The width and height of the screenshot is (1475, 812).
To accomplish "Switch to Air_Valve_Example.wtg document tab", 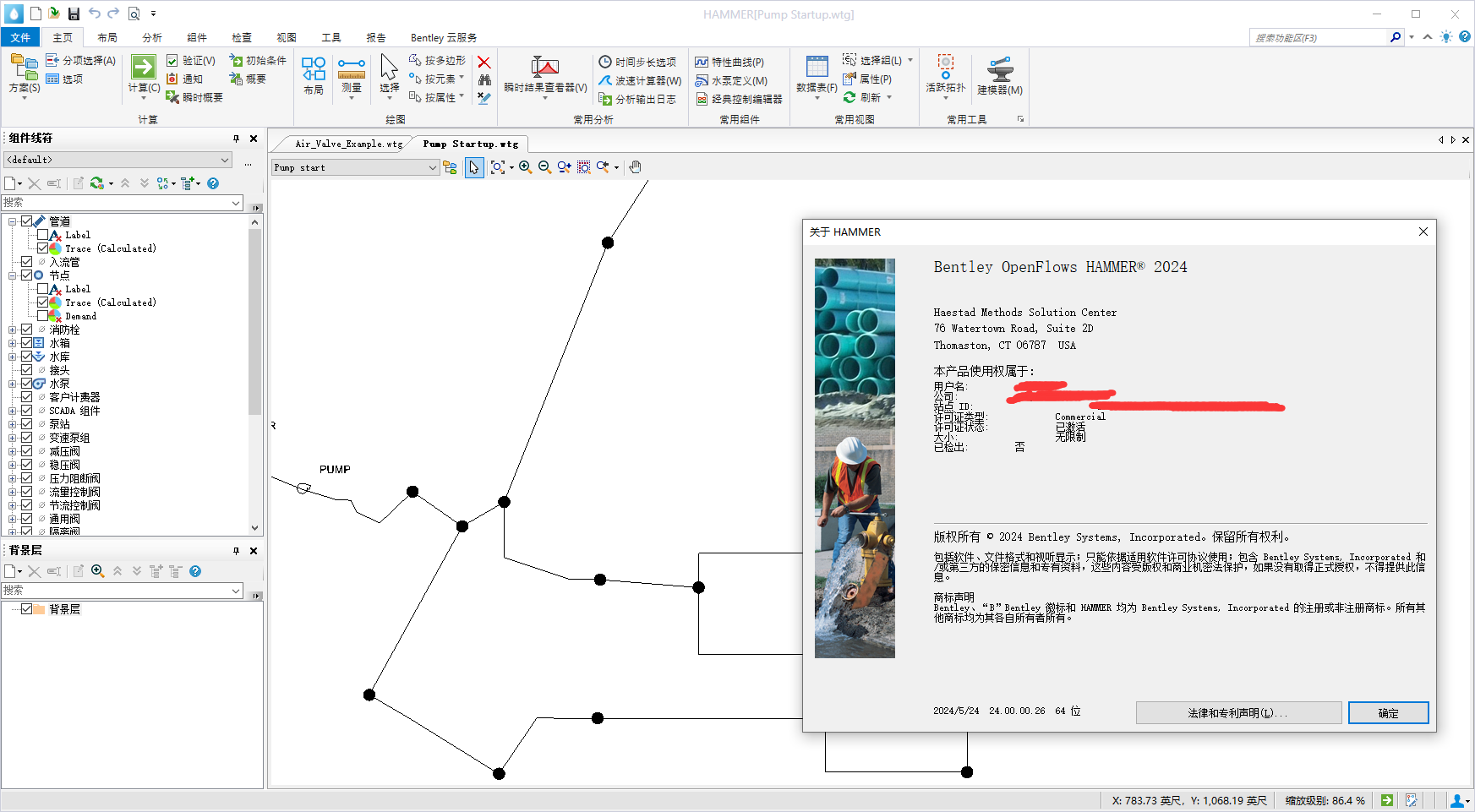I will pos(348,144).
